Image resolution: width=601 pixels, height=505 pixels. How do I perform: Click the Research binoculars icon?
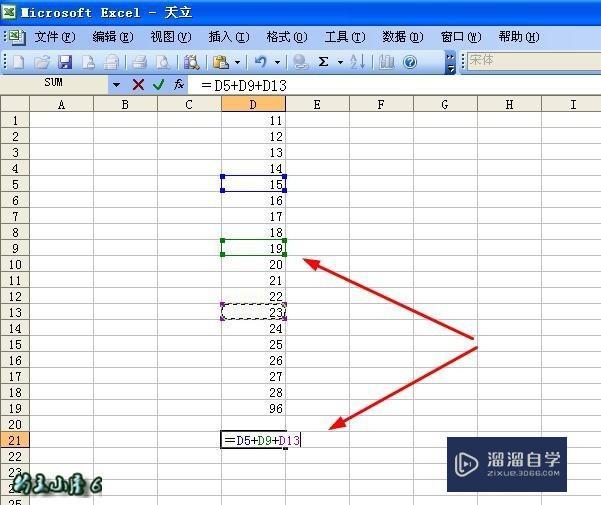pyautogui.click(x=191, y=62)
